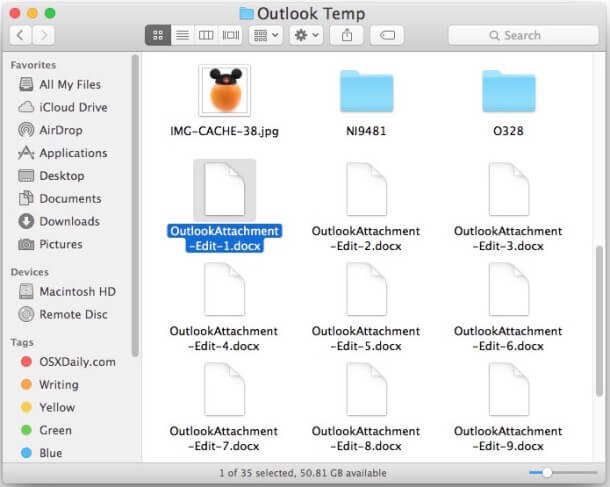Switch to column view

206,35
